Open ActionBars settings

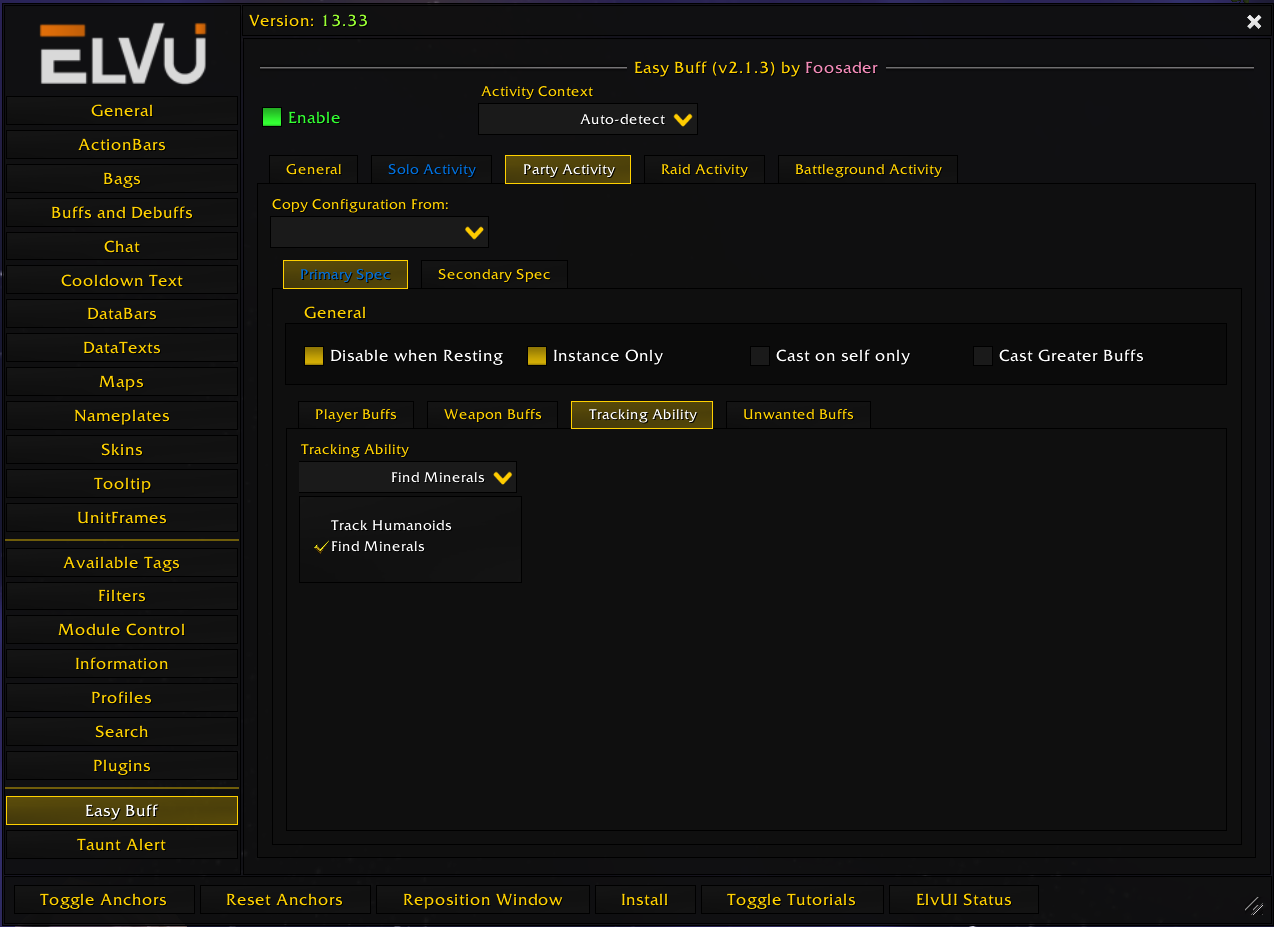[x=122, y=145]
